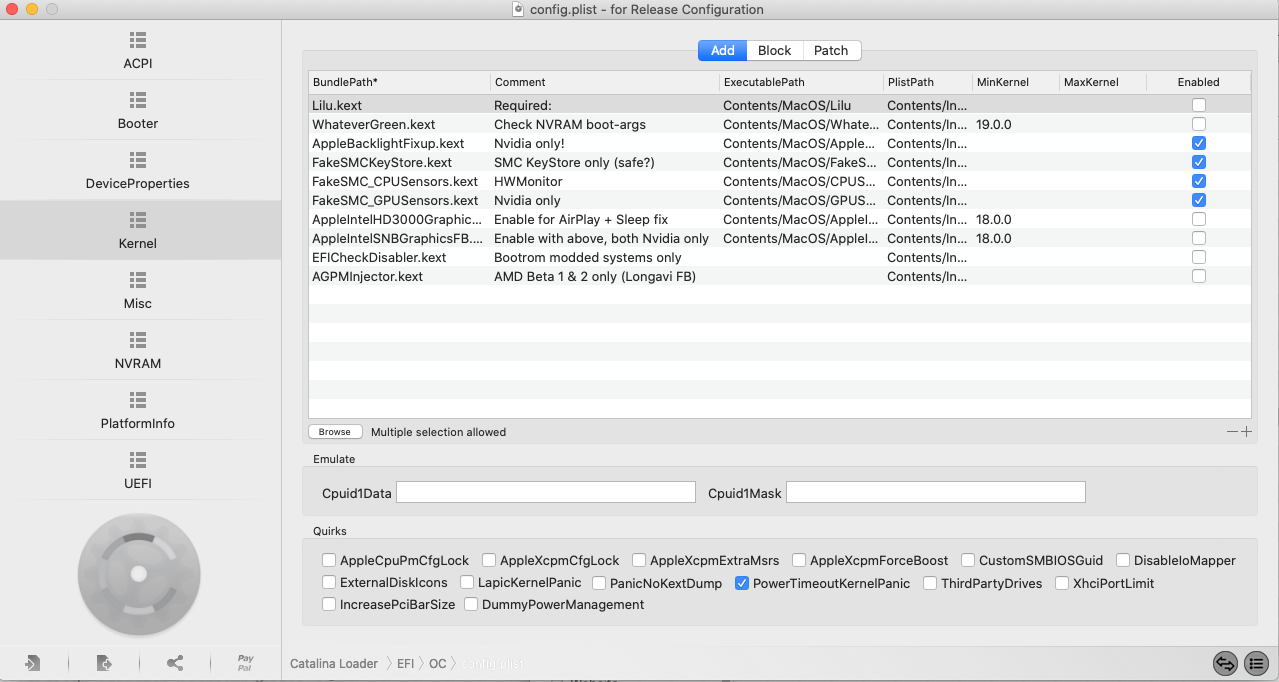Click the Browse button
Viewport: 1279px width, 682px height.
click(x=335, y=432)
